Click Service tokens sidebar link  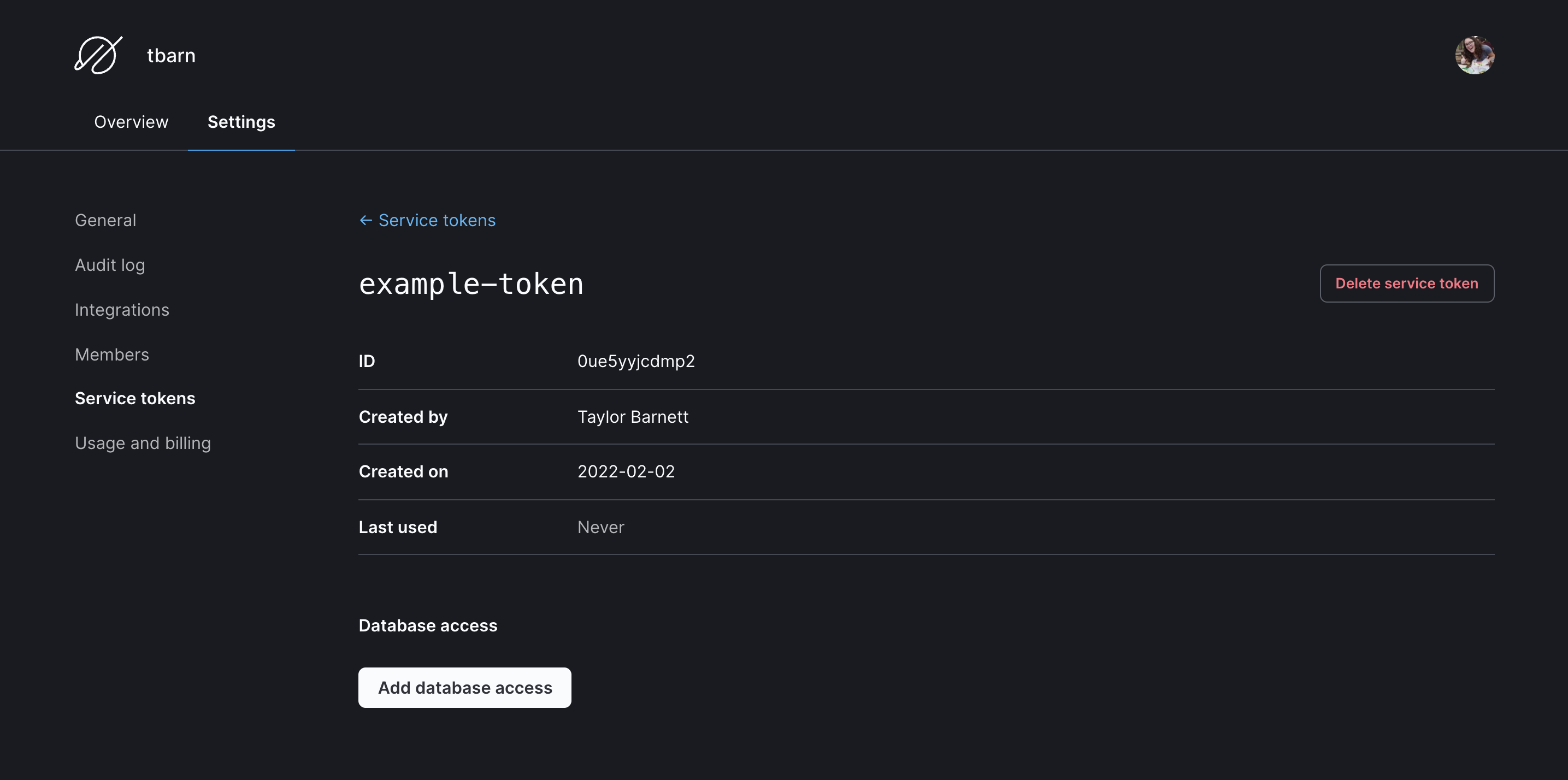pyautogui.click(x=135, y=397)
